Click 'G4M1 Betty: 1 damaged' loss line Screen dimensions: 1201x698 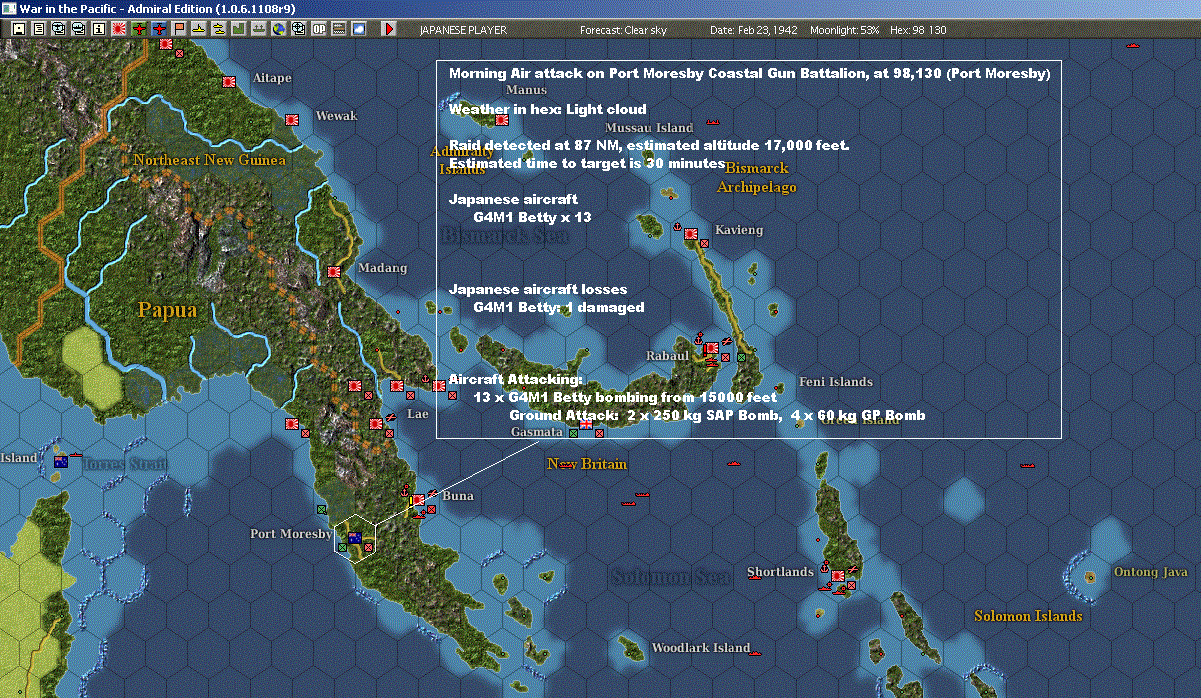[559, 307]
